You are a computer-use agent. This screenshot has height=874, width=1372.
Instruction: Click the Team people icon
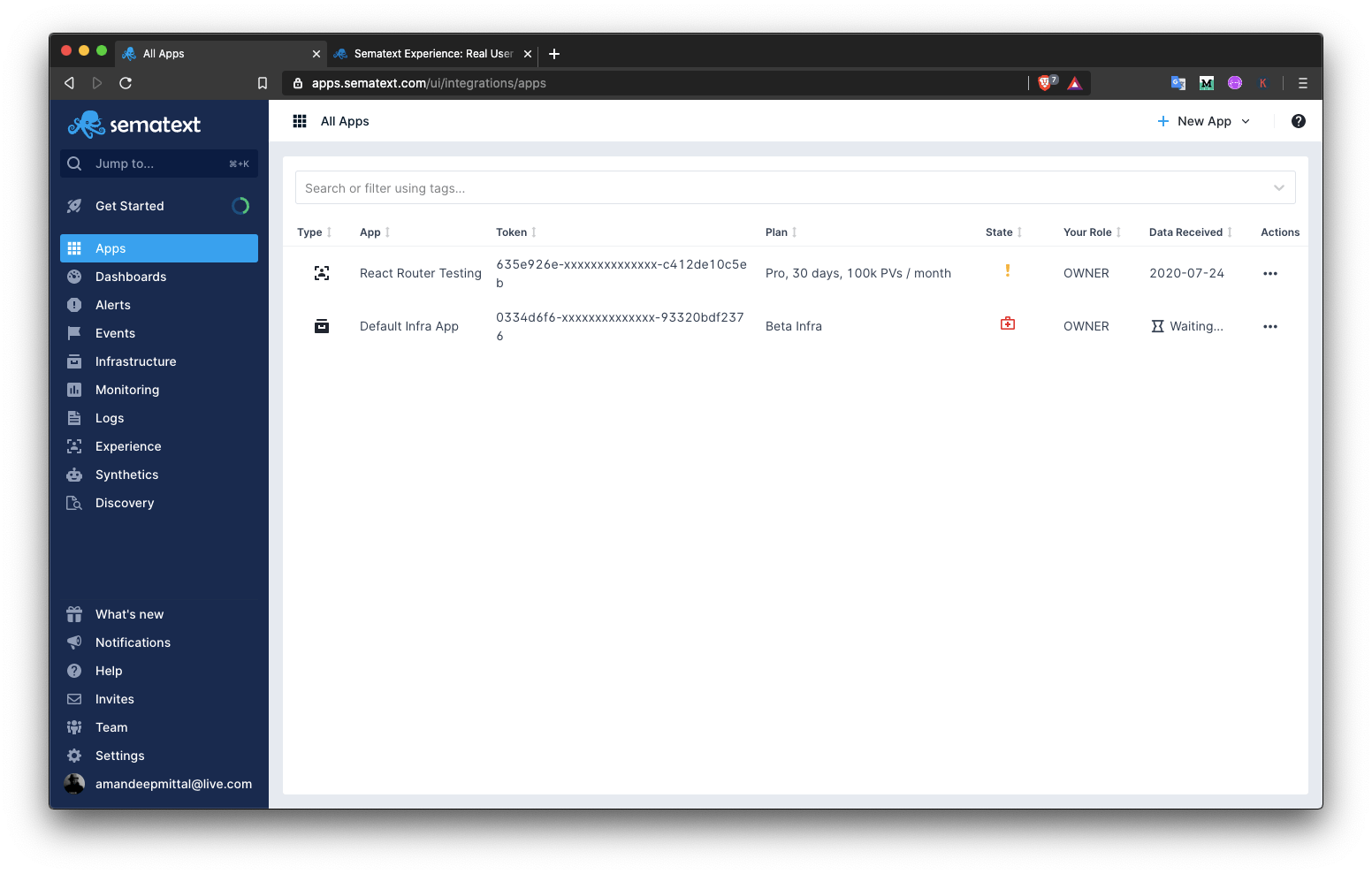[74, 727]
